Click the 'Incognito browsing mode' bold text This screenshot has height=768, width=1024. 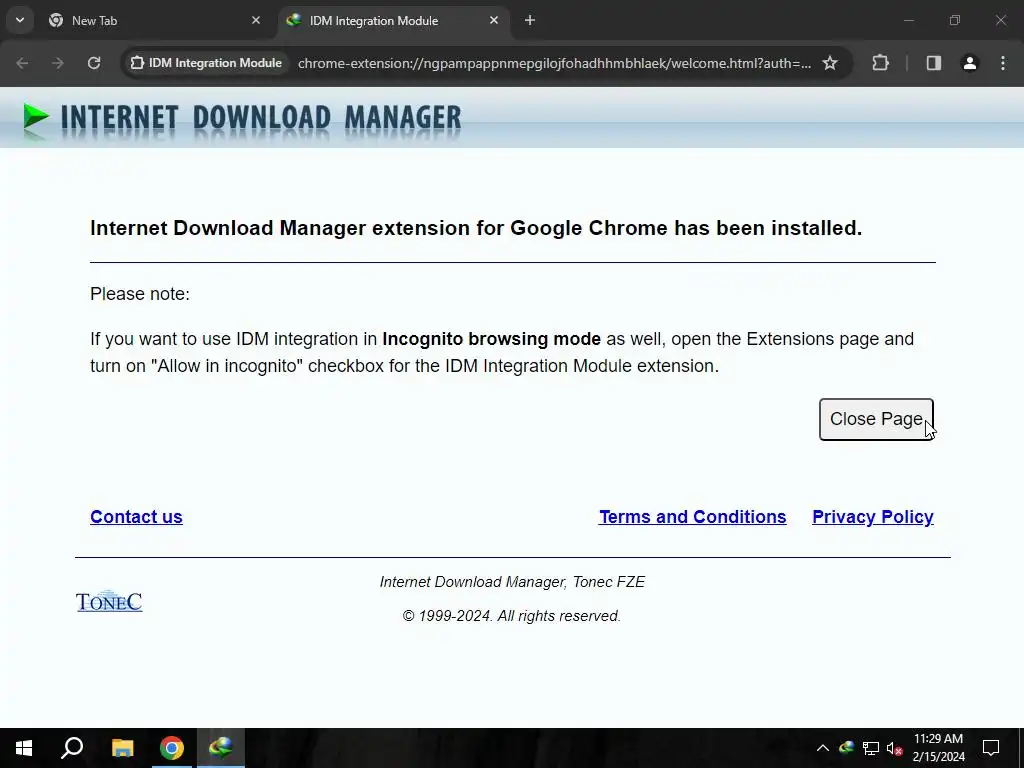pyautogui.click(x=491, y=339)
